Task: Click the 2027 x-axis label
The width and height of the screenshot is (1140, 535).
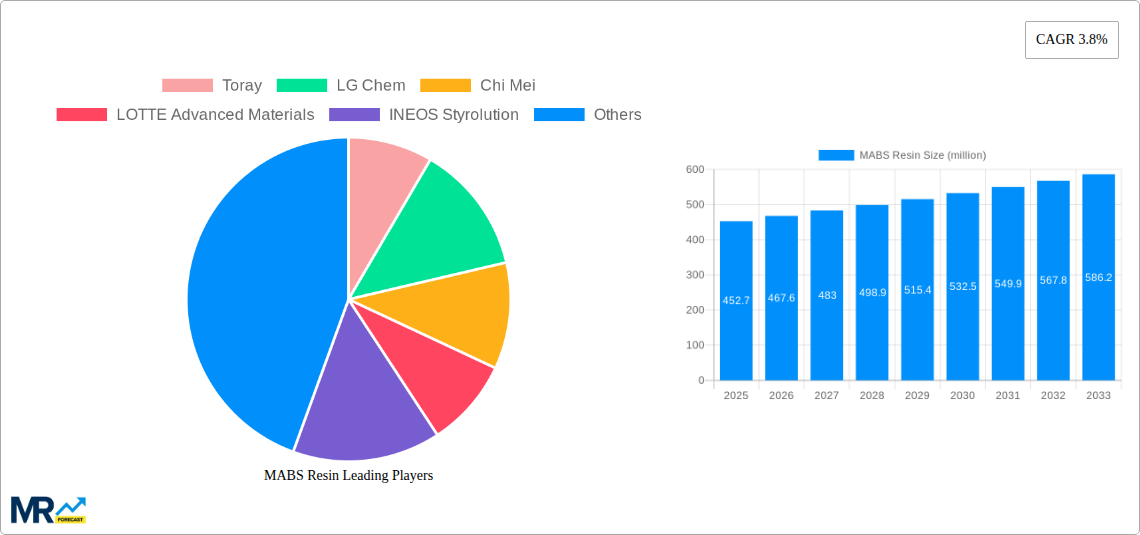Action: click(x=827, y=396)
